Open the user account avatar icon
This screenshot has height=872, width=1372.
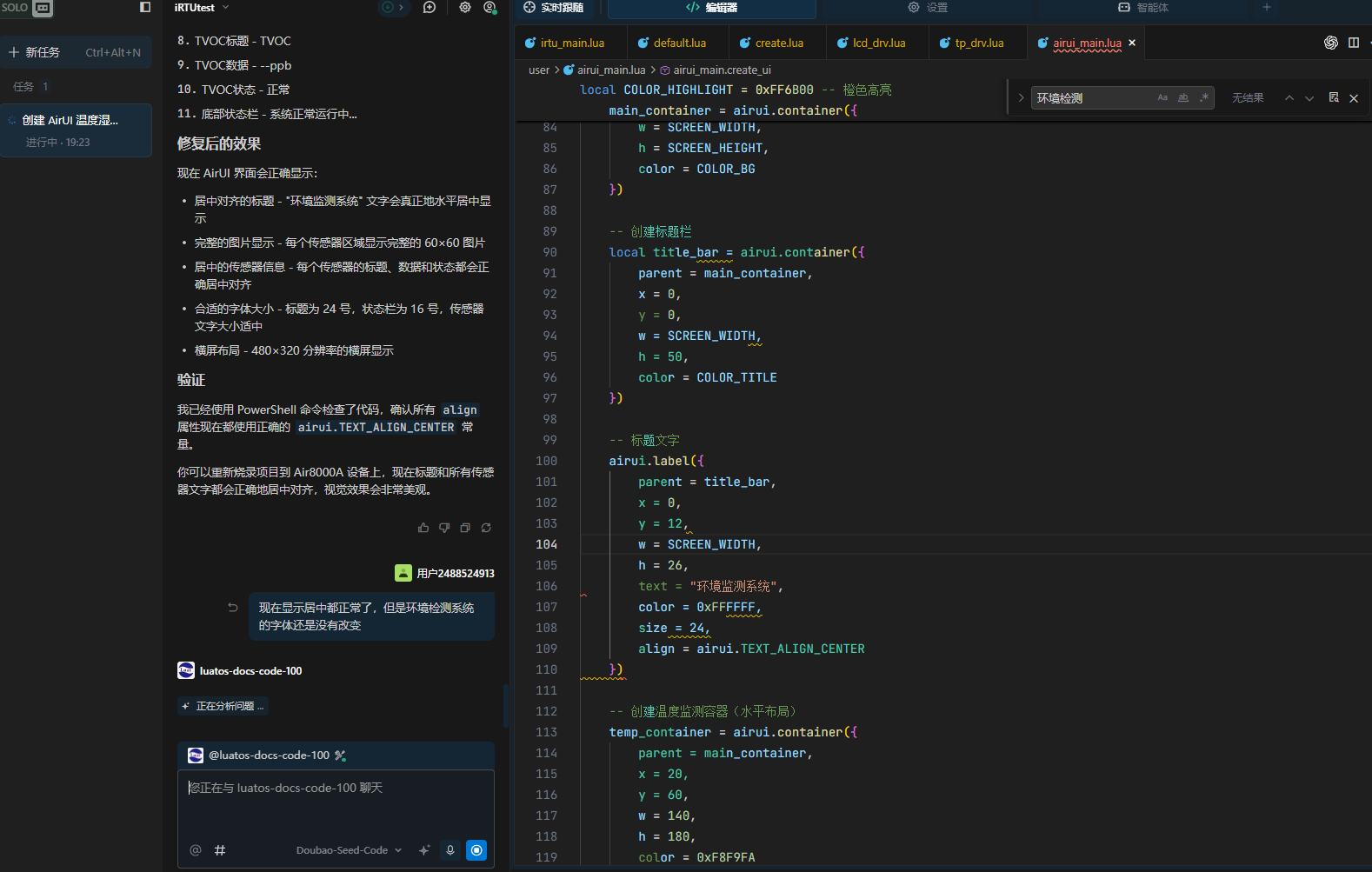pyautogui.click(x=490, y=7)
